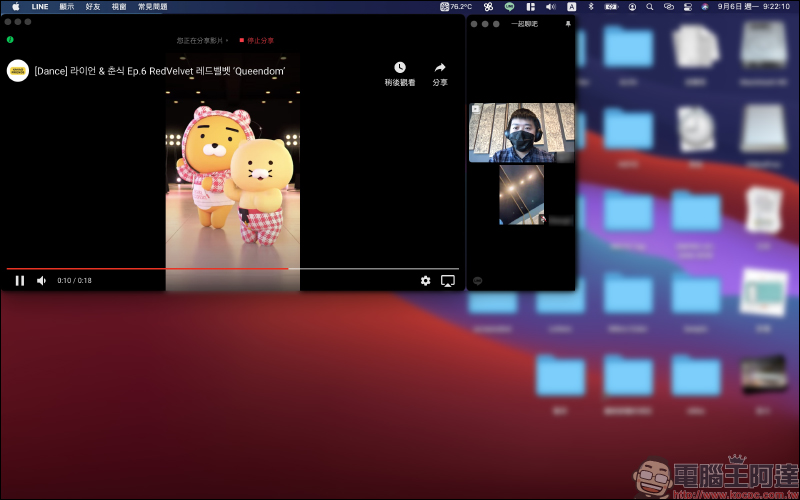Mute the video volume speaker icon
The image size is (800, 500).
pyautogui.click(x=42, y=281)
